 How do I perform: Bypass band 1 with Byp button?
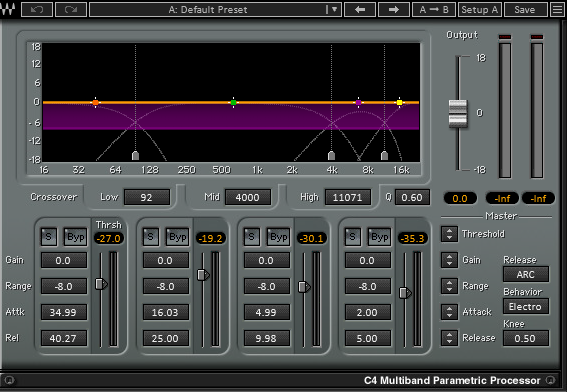point(76,237)
